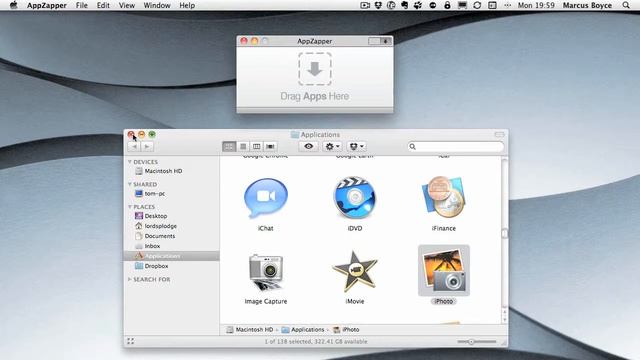Click iPhoto in the path bar
640x360 pixels.
346,329
